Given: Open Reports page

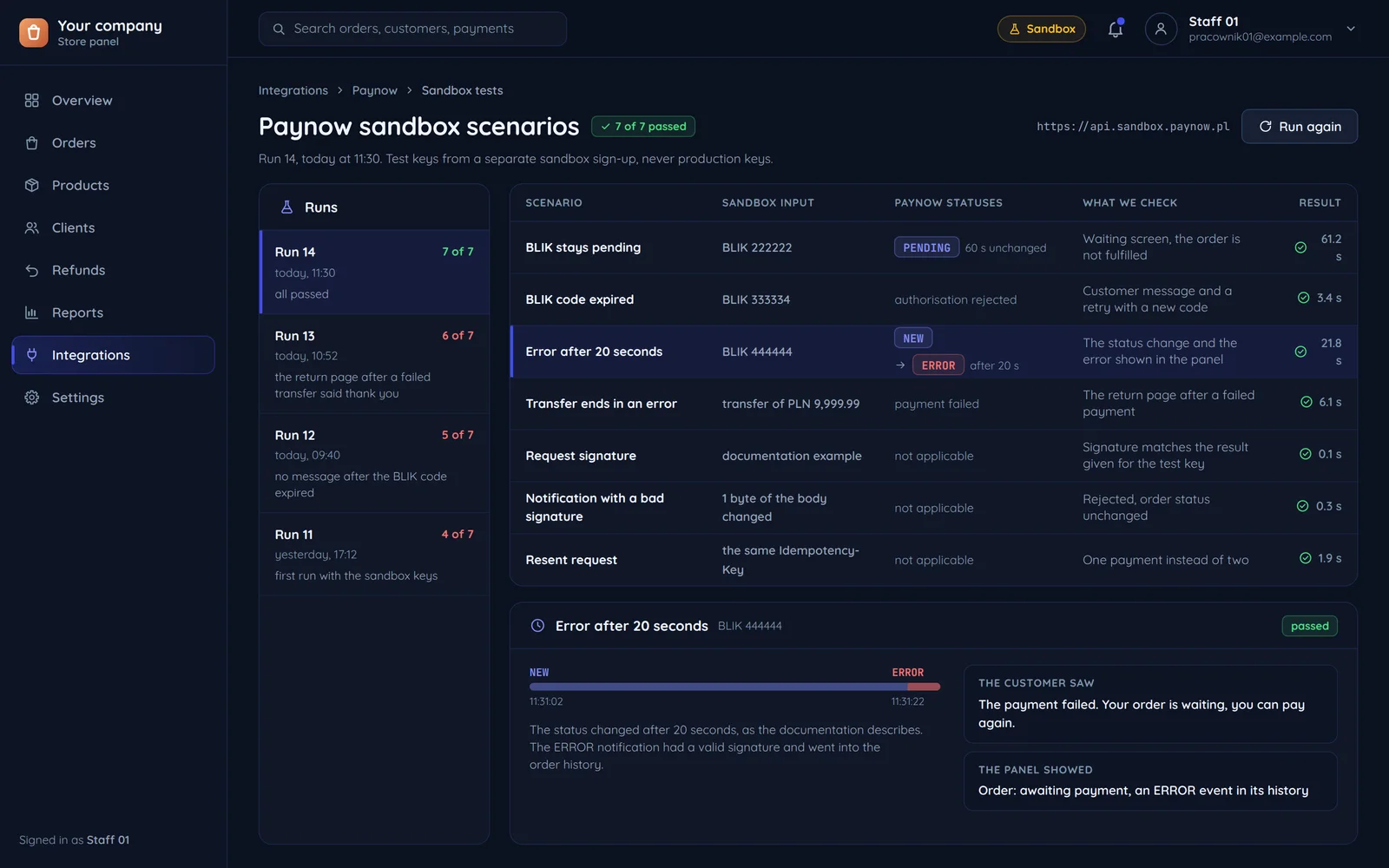Looking at the screenshot, I should [x=113, y=313].
